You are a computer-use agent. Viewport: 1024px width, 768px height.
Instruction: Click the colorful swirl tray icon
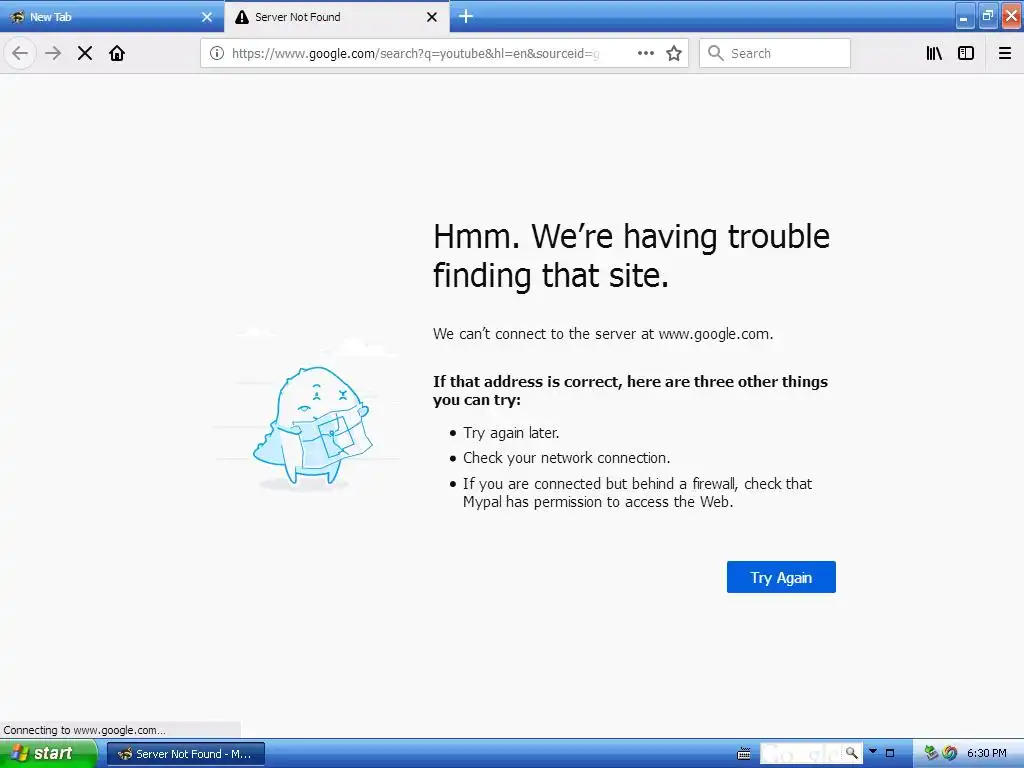(x=950, y=753)
